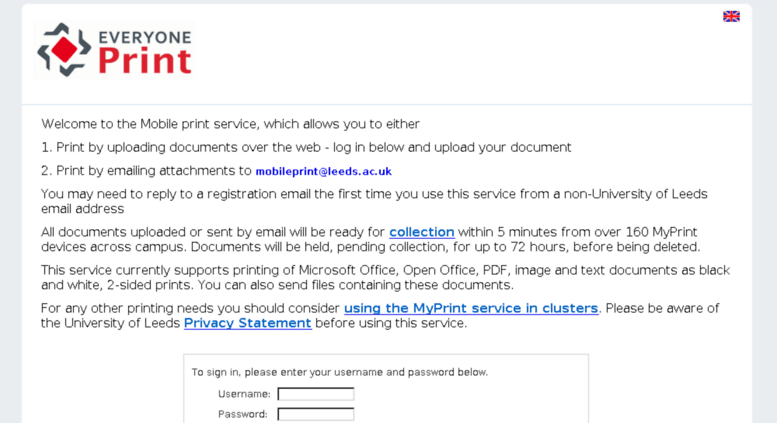The width and height of the screenshot is (777, 423).
Task: Click the UK flag language icon
Action: pos(731,16)
